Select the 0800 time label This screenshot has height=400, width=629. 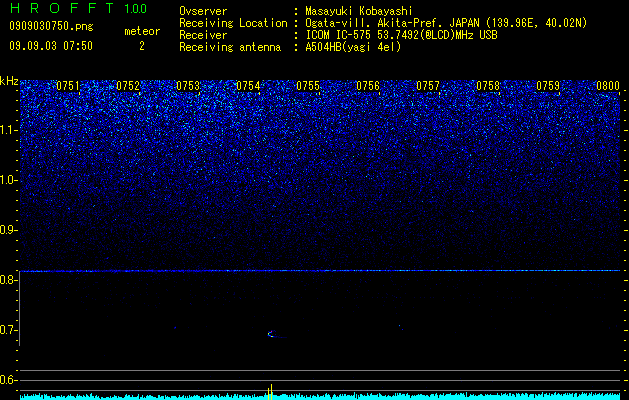[x=608, y=86]
